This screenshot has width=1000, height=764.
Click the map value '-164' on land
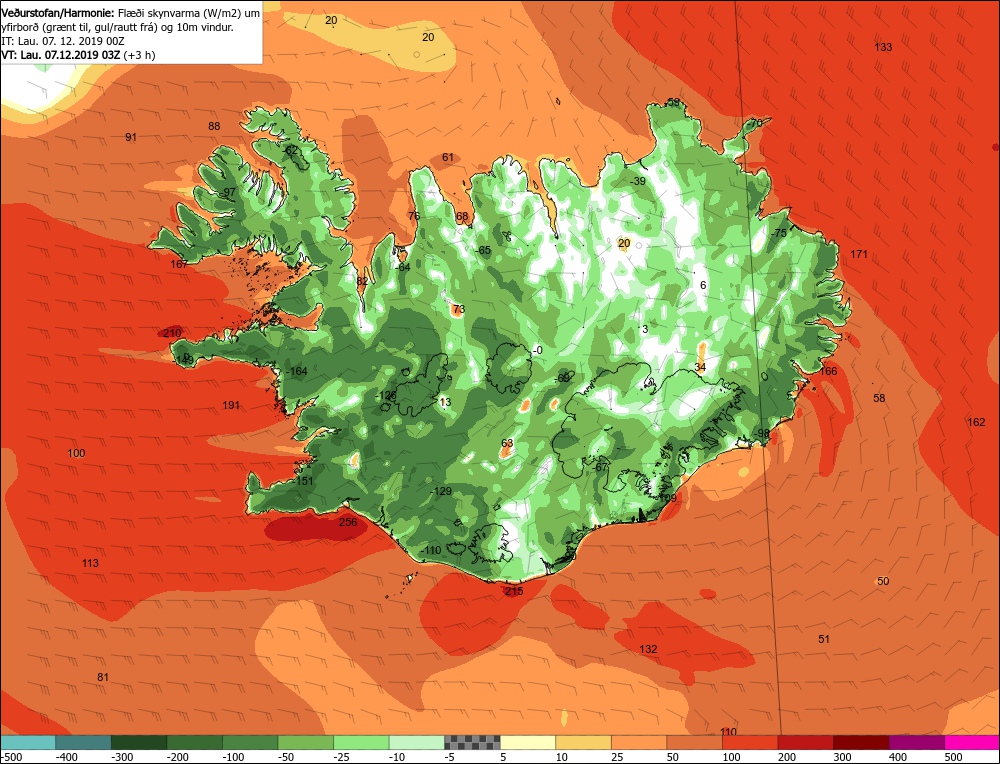tap(297, 371)
